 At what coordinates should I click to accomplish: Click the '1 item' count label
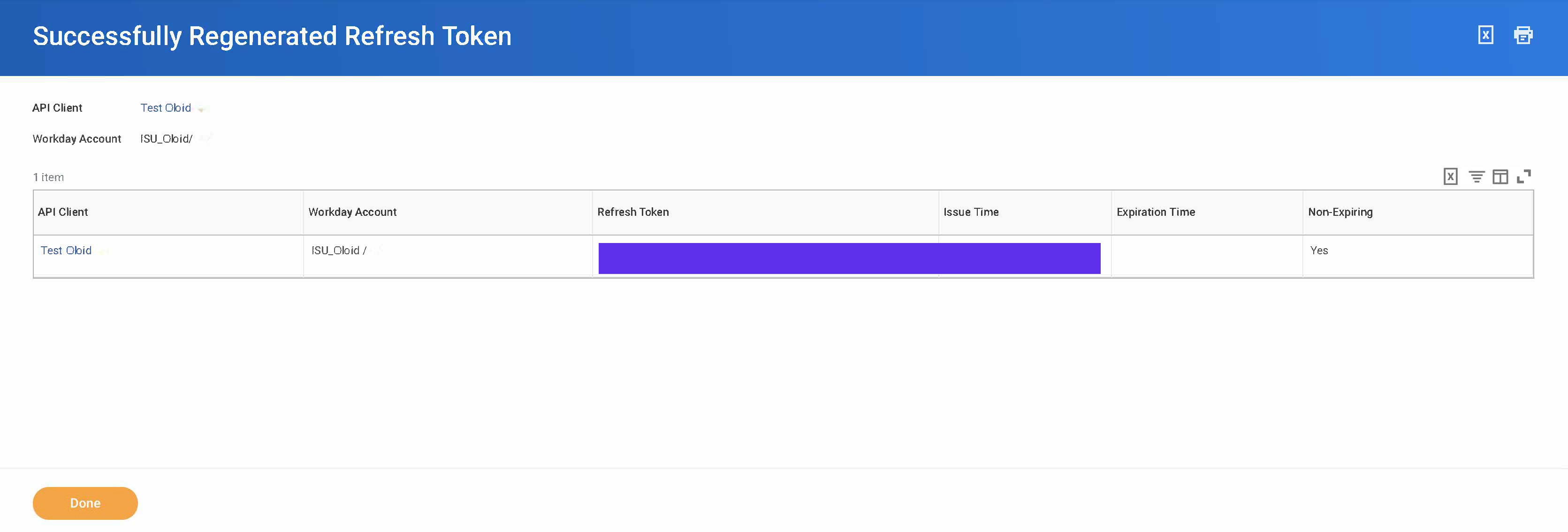pos(48,177)
